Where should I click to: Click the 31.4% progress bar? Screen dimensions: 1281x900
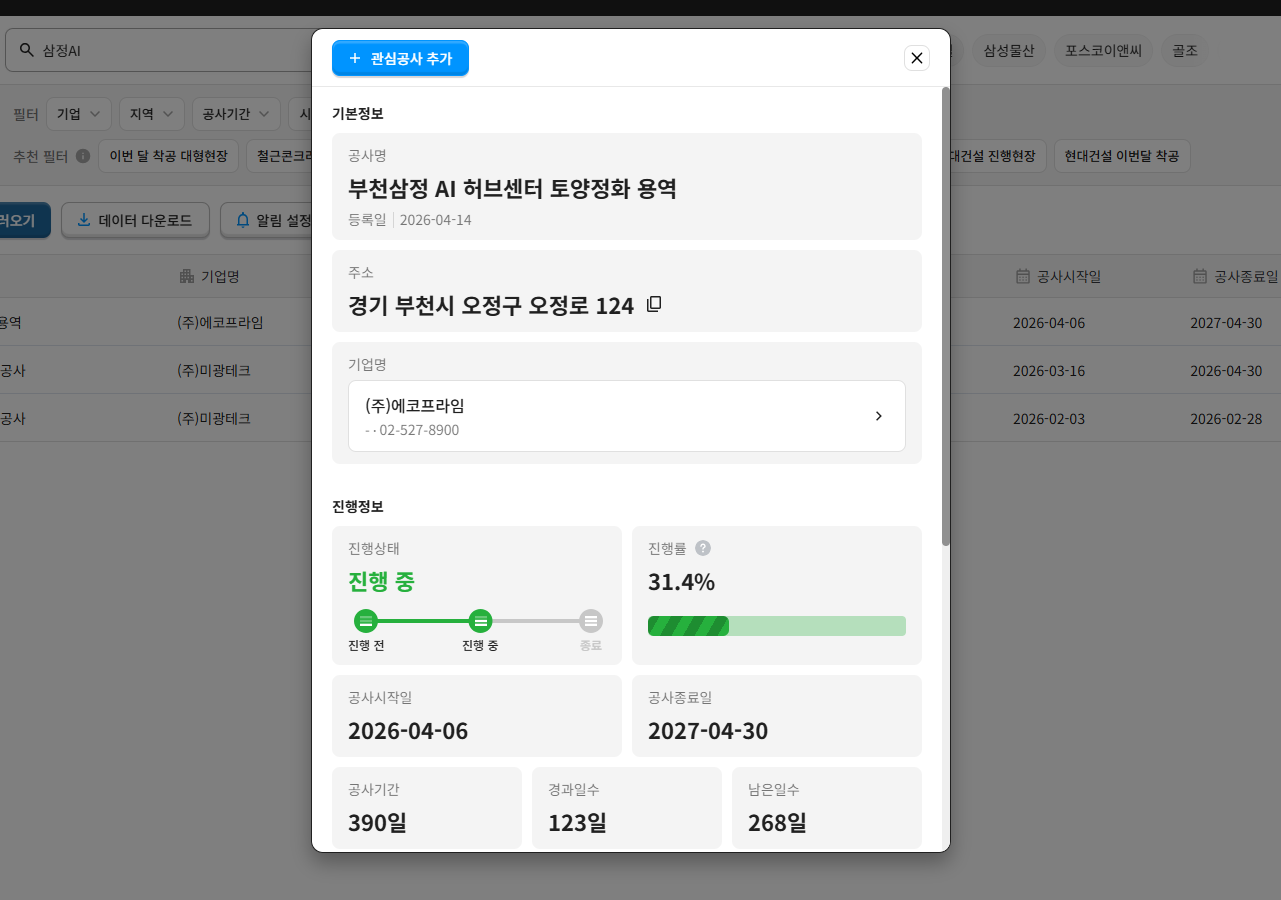click(x=777, y=626)
